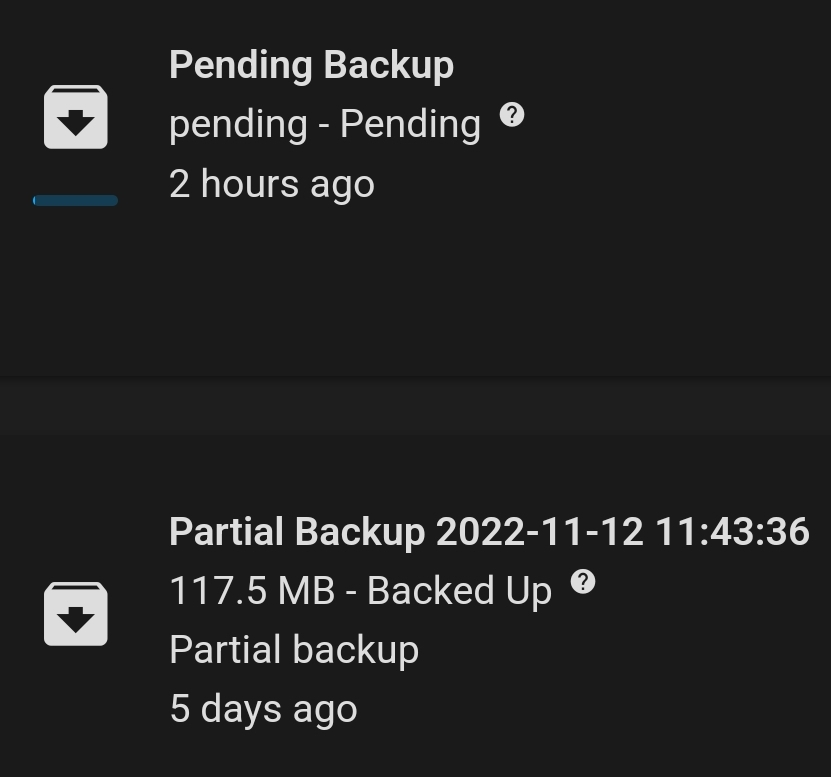The width and height of the screenshot is (831, 777).
Task: Click the 5 days ago timestamp
Action: point(263,708)
